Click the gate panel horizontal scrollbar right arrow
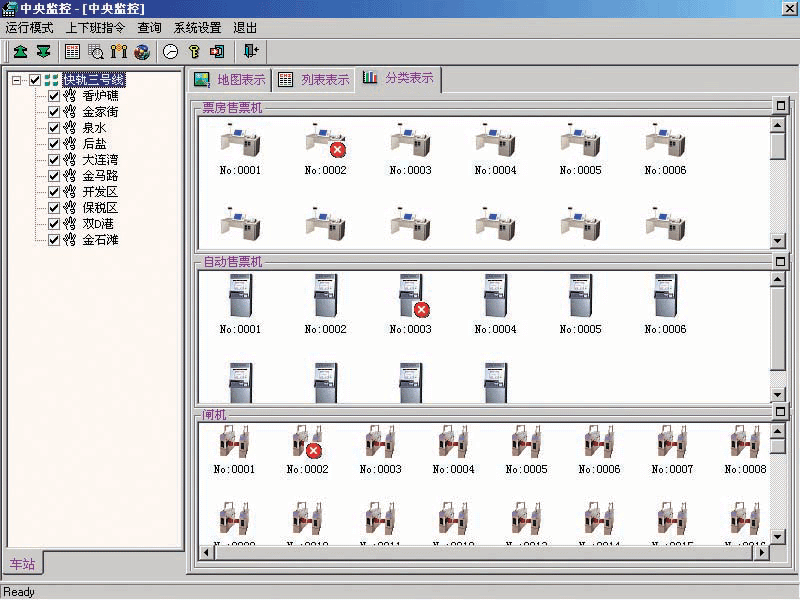The height and width of the screenshot is (600, 800). click(x=762, y=551)
